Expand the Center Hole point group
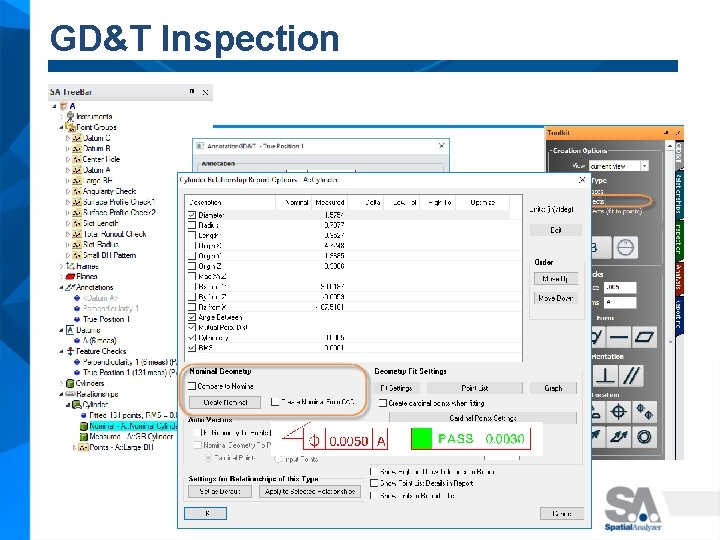Screen dimensions: 720x540 click(68, 159)
